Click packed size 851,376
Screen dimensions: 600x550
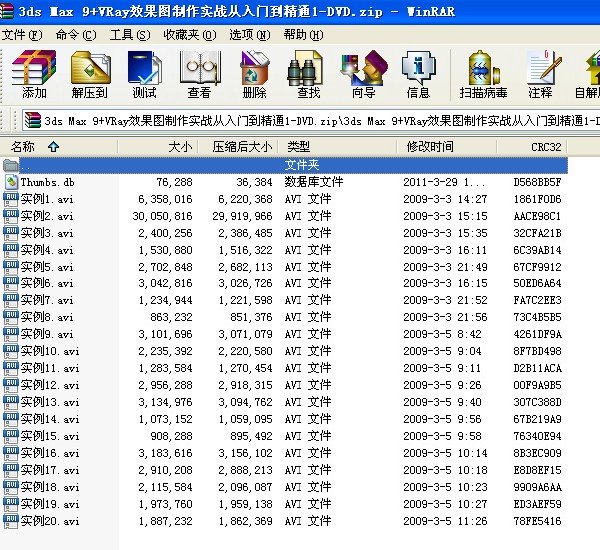click(251, 317)
